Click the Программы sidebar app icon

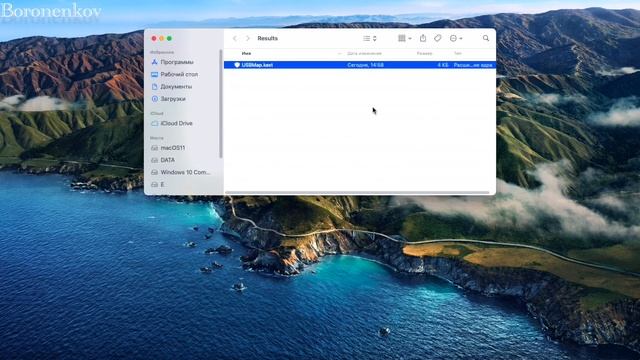pyautogui.click(x=154, y=62)
